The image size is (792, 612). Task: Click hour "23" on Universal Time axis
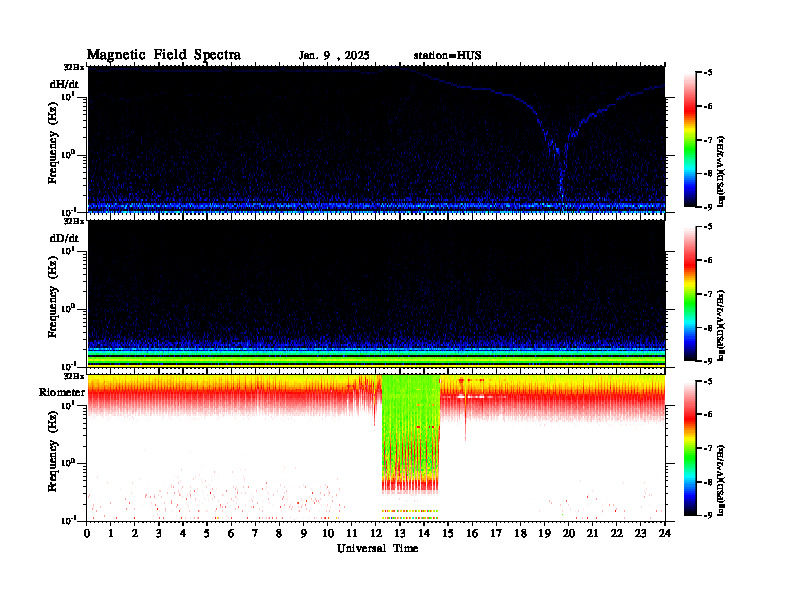click(641, 533)
